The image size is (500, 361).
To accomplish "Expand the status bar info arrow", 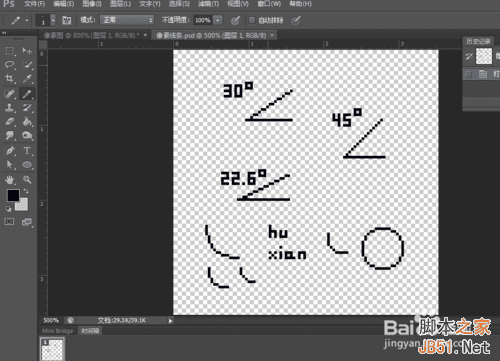I will (x=170, y=321).
